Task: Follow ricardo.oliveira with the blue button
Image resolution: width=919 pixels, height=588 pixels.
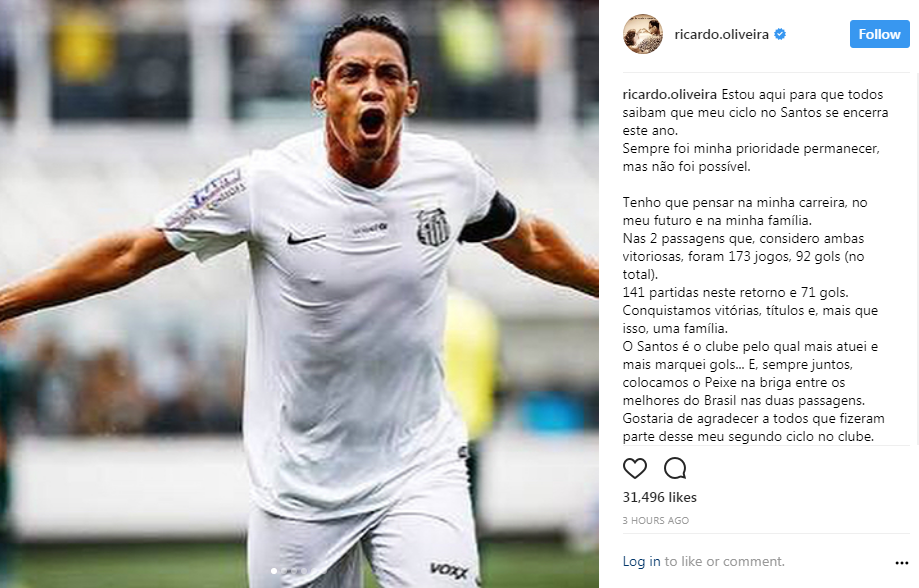Action: click(x=879, y=34)
